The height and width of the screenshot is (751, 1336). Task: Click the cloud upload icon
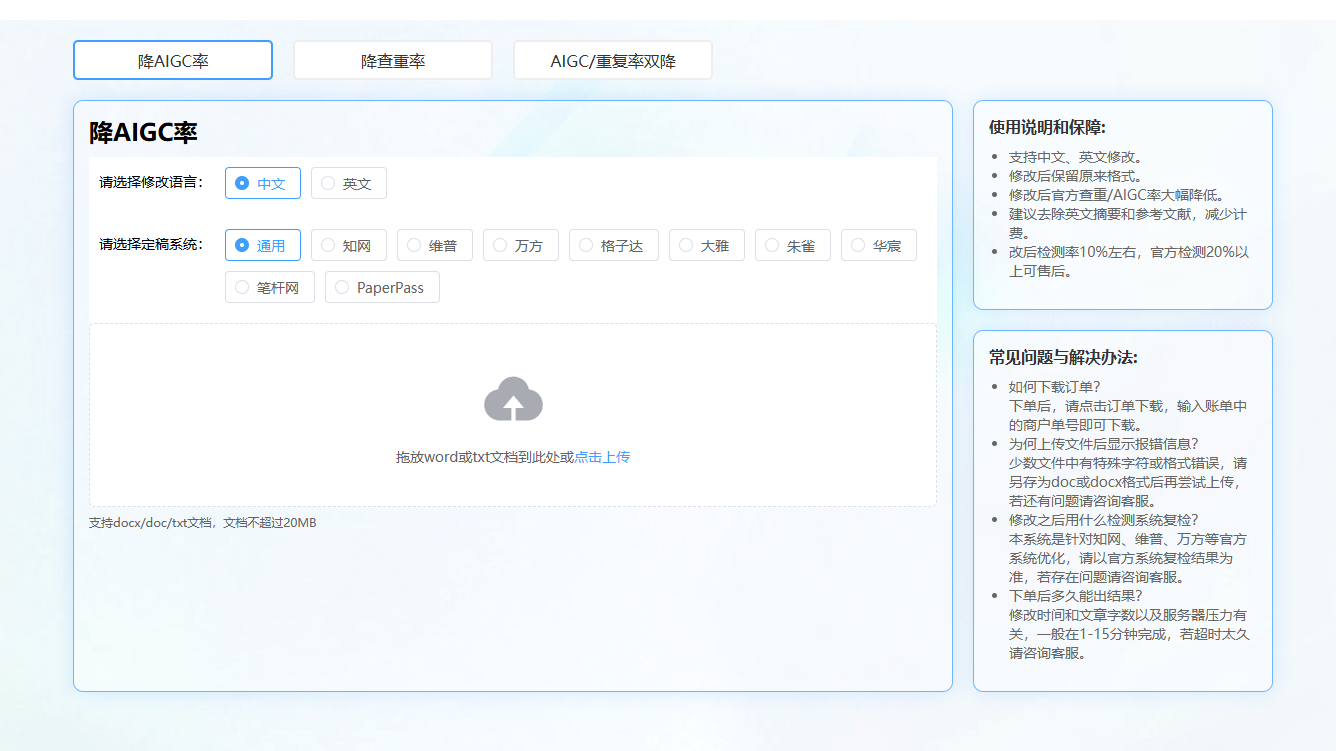coord(514,399)
